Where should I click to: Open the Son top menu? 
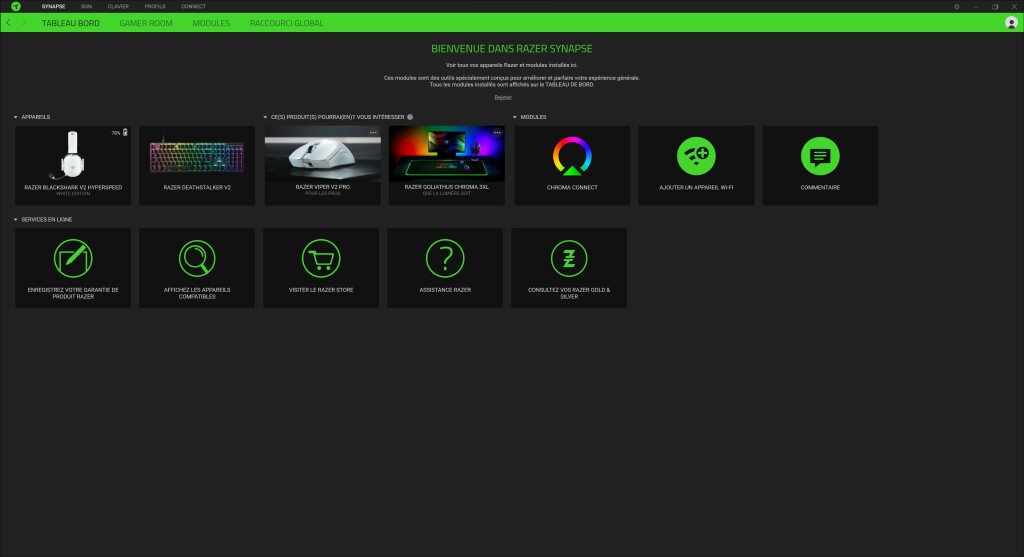click(86, 7)
